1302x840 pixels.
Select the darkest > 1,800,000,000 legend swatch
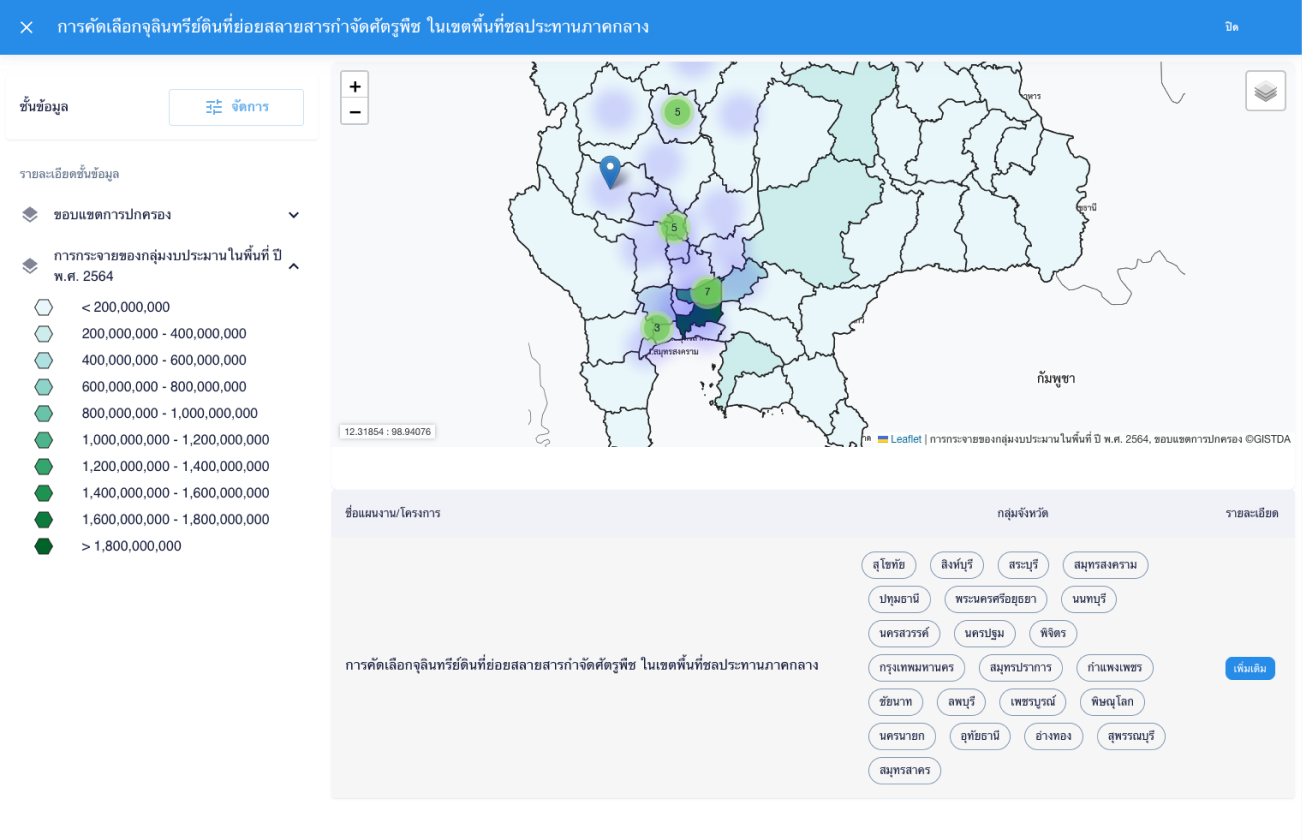click(x=43, y=546)
